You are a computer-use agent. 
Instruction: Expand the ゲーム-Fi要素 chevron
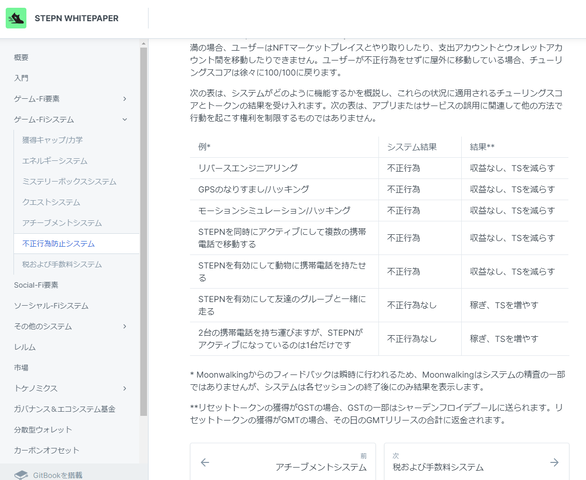125,99
